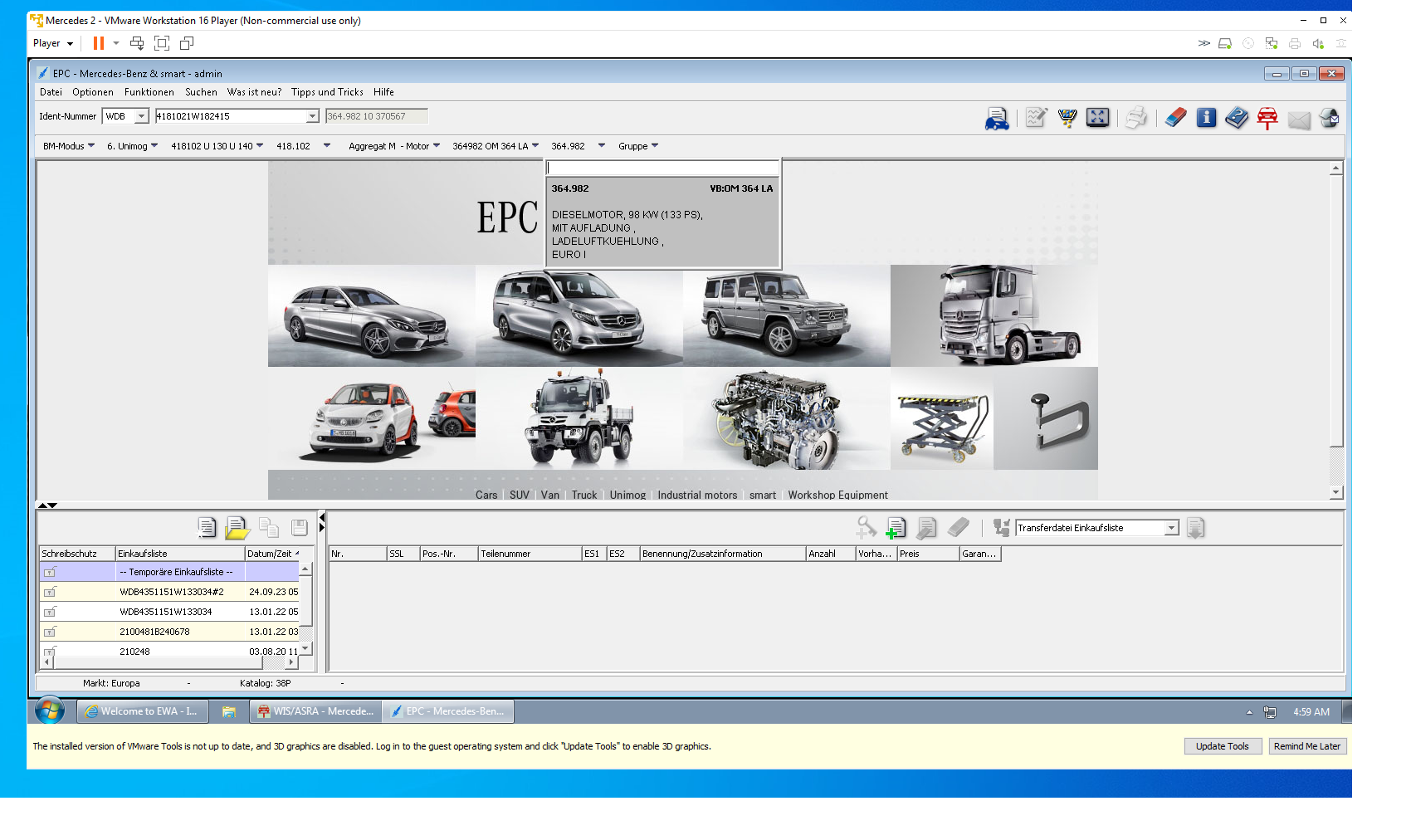Click the part search key icon
Image resolution: width=1411 pixels, height=840 pixels.
tap(866, 527)
